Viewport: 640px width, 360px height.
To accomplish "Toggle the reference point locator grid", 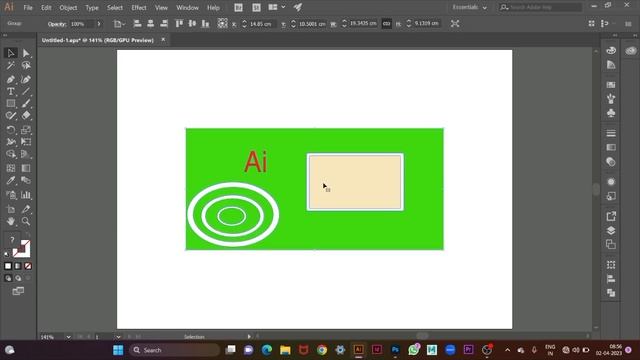I will point(222,23).
